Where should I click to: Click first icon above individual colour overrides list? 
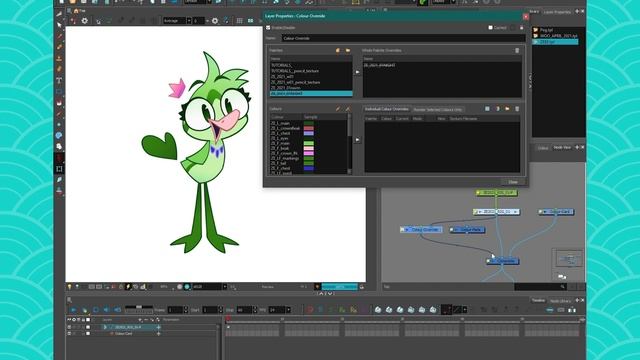[487, 109]
